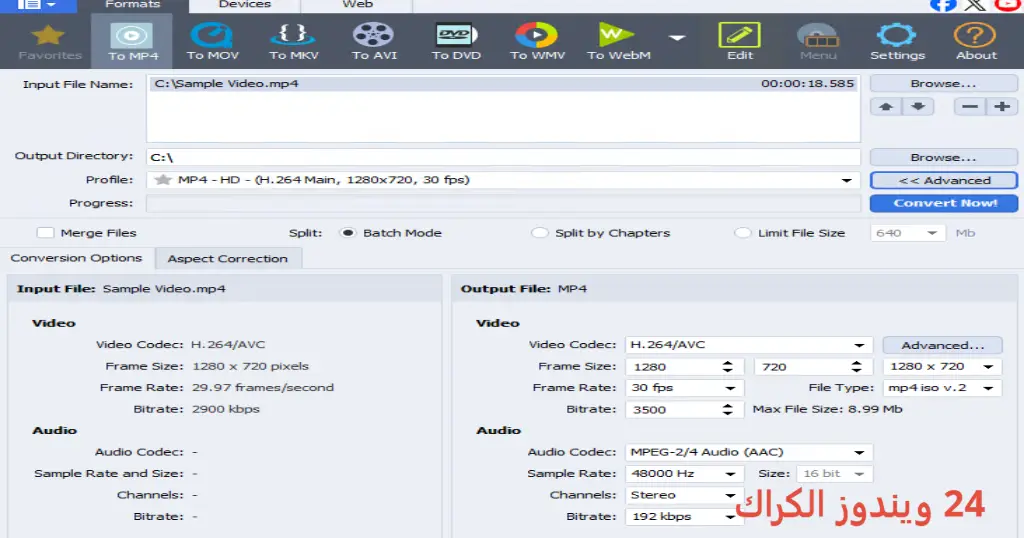Collapse the Advanced options panel

(943, 180)
